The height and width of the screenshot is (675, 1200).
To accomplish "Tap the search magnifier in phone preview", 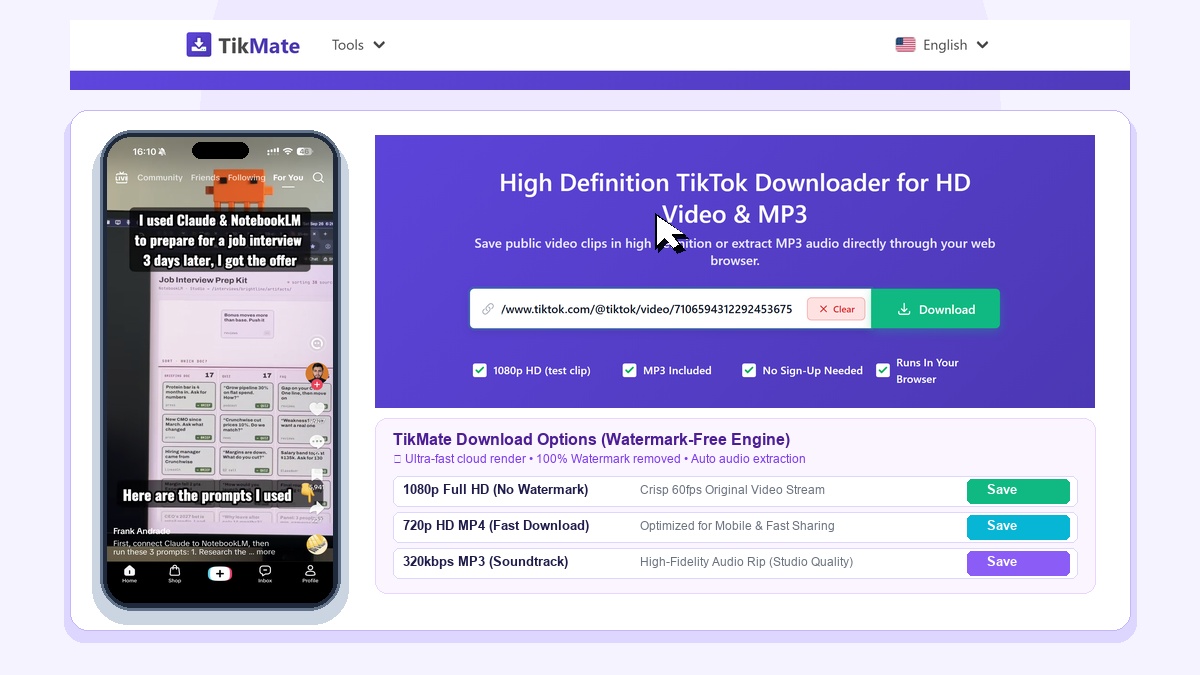I will coord(318,178).
